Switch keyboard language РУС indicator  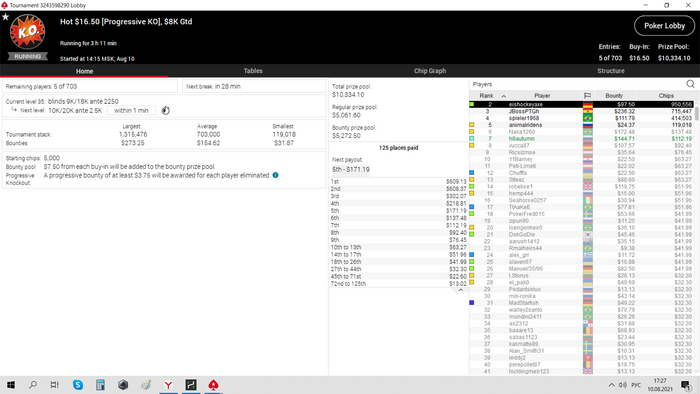(636, 385)
